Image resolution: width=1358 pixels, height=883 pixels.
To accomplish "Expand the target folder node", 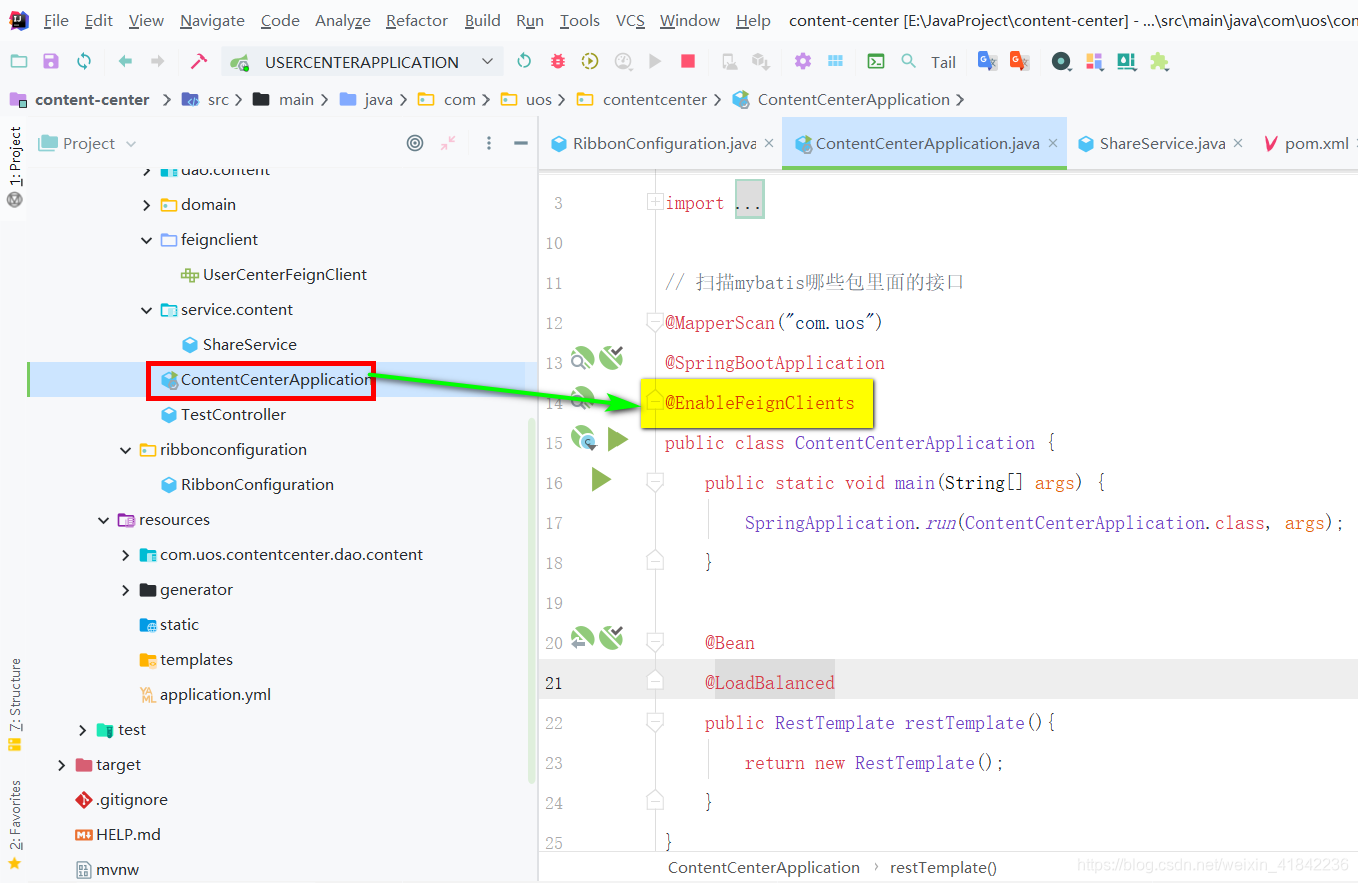I will 62,765.
